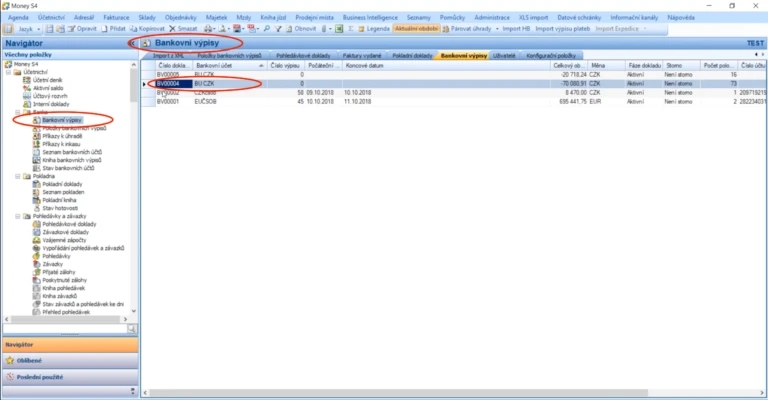
Task: Click the Přidat button
Action: point(114,29)
